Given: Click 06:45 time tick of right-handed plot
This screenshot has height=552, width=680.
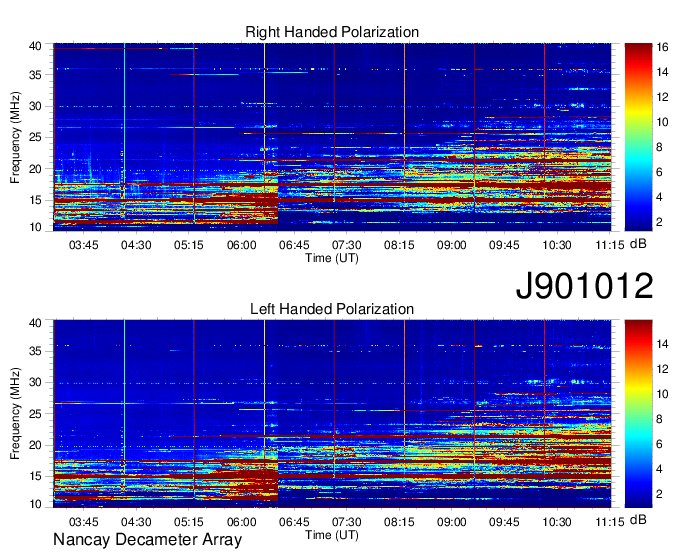Looking at the screenshot, I should click(294, 245).
